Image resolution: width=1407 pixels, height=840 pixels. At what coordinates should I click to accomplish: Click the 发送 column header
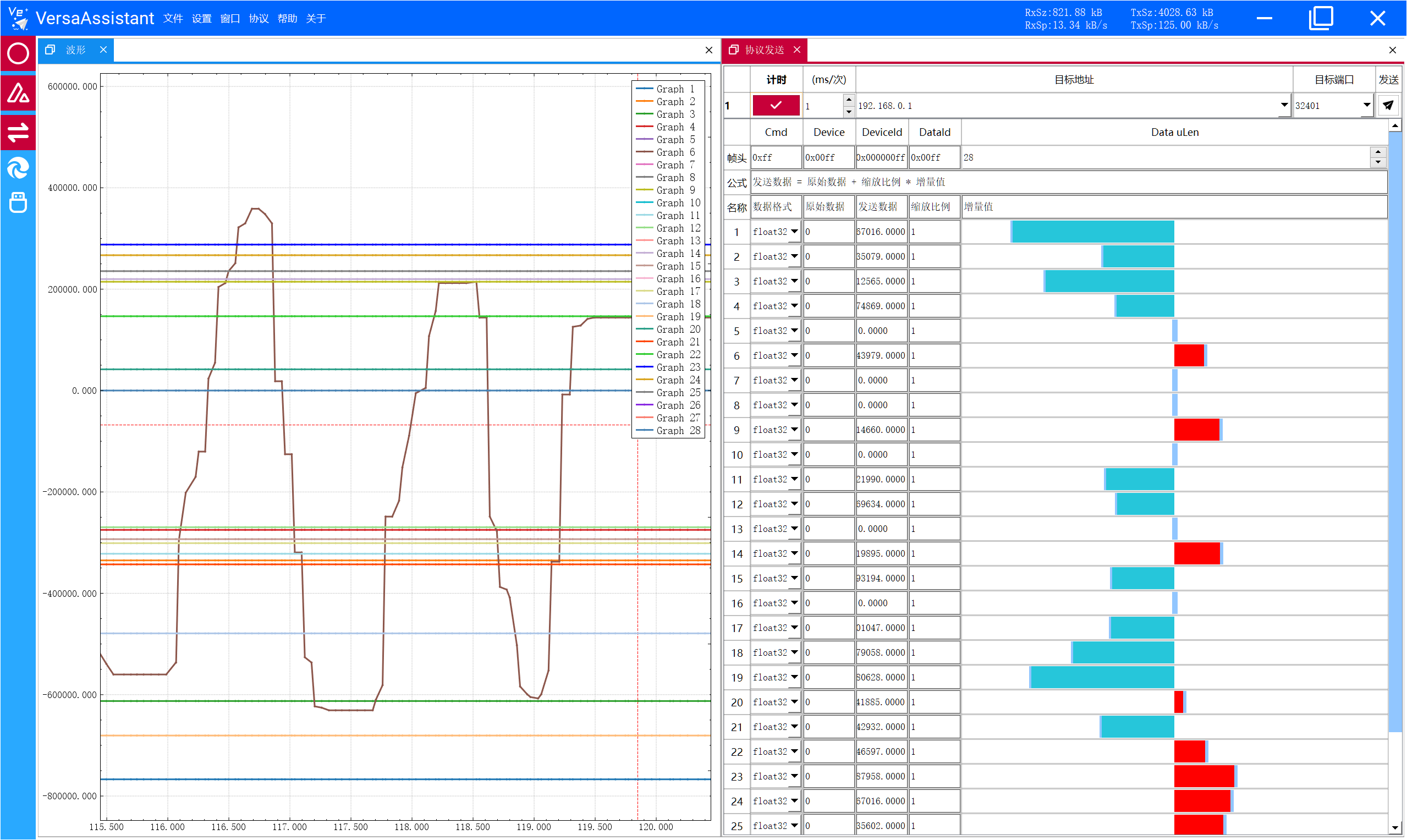[1388, 80]
